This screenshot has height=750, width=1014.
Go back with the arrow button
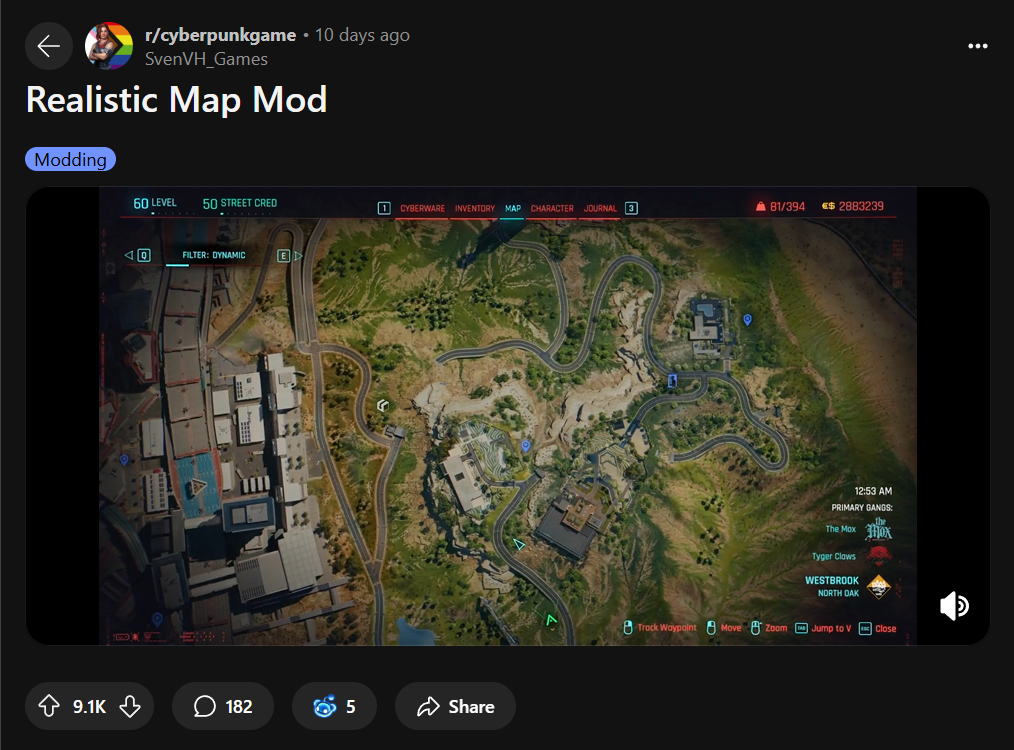49,46
